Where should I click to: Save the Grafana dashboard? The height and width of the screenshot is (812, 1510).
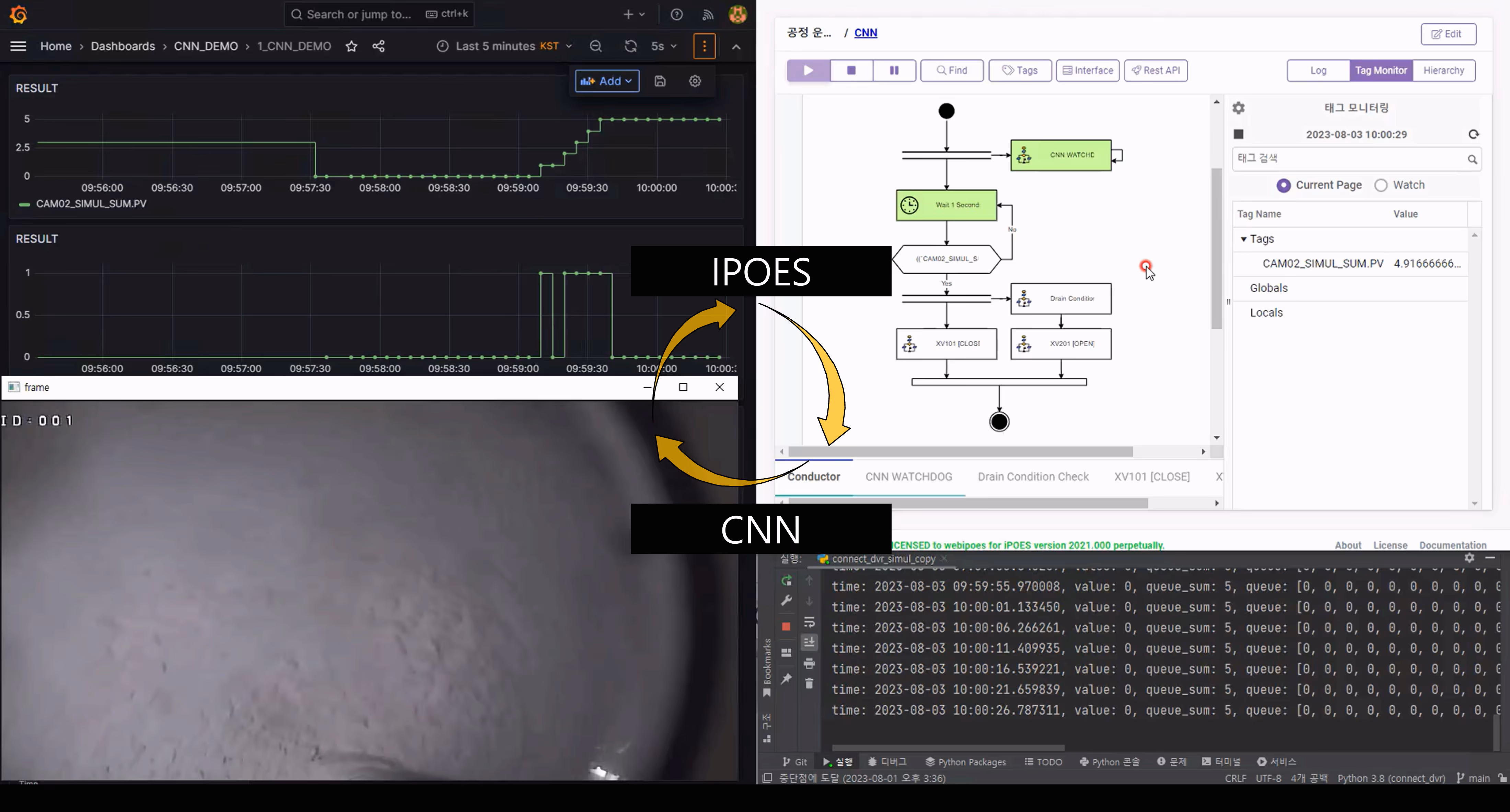(660, 81)
